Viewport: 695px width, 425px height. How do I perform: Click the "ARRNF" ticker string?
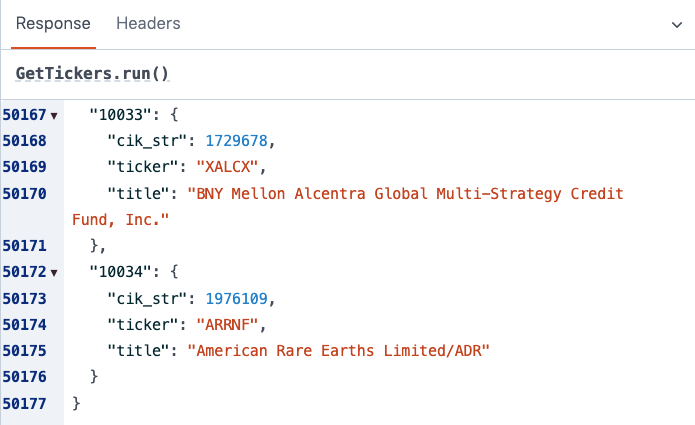(x=232, y=323)
